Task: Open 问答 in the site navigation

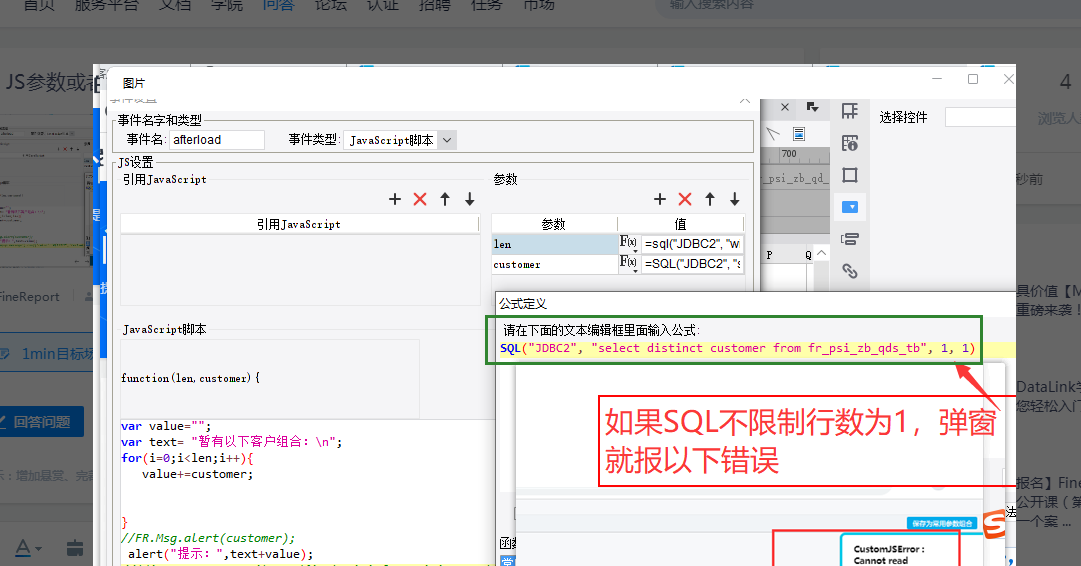Action: (x=279, y=6)
